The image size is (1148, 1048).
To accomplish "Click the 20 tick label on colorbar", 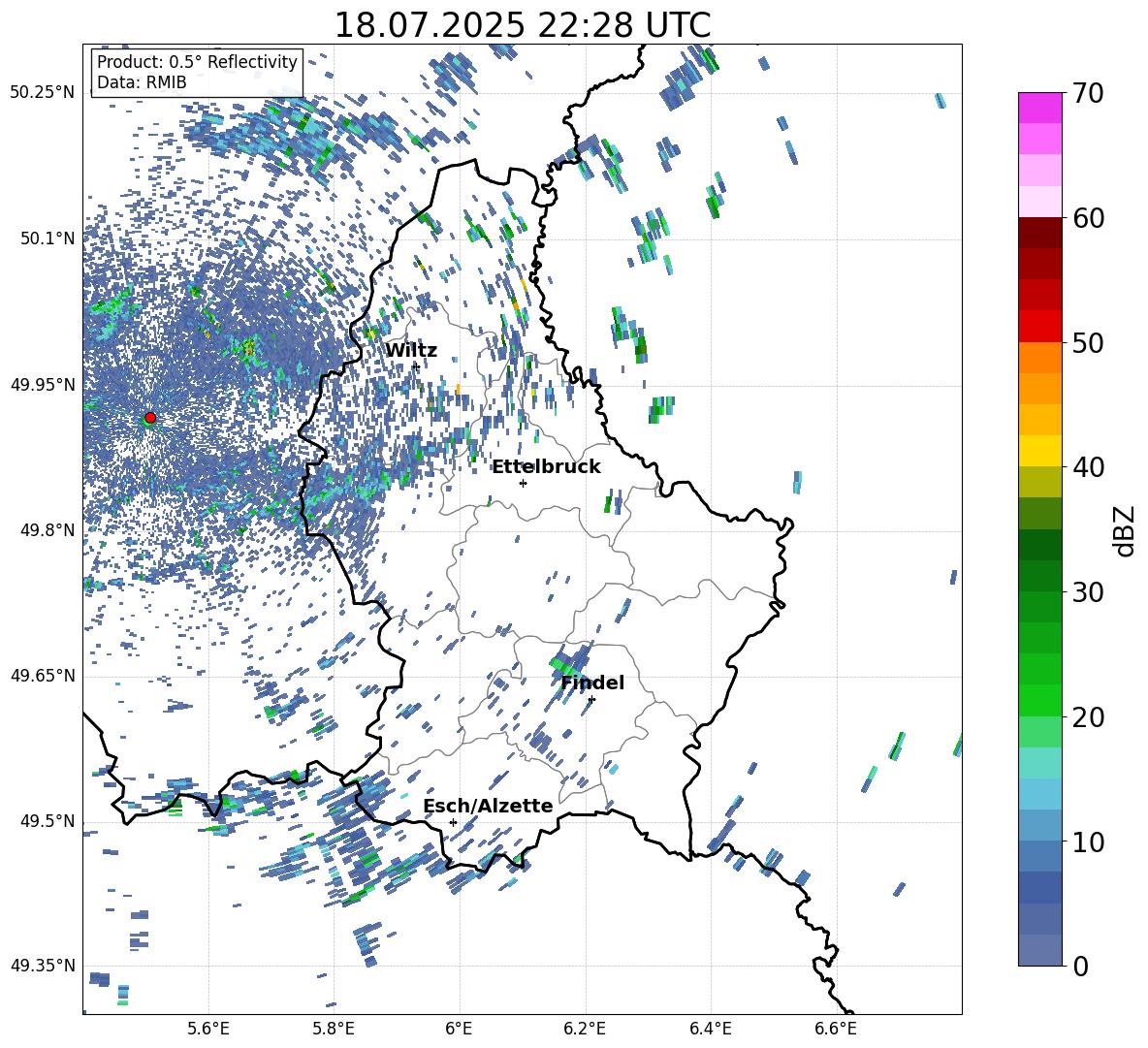I will 1088,716.
